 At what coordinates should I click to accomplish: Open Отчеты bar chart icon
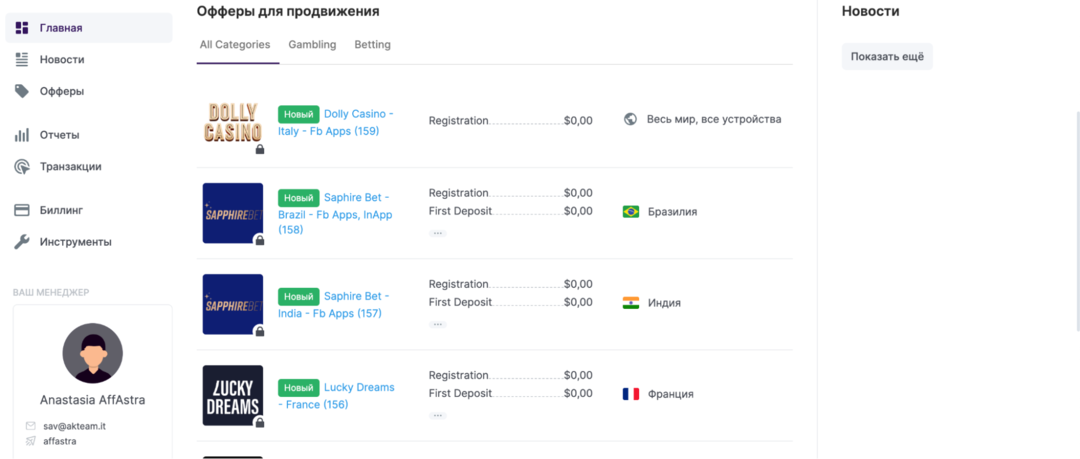pos(22,135)
